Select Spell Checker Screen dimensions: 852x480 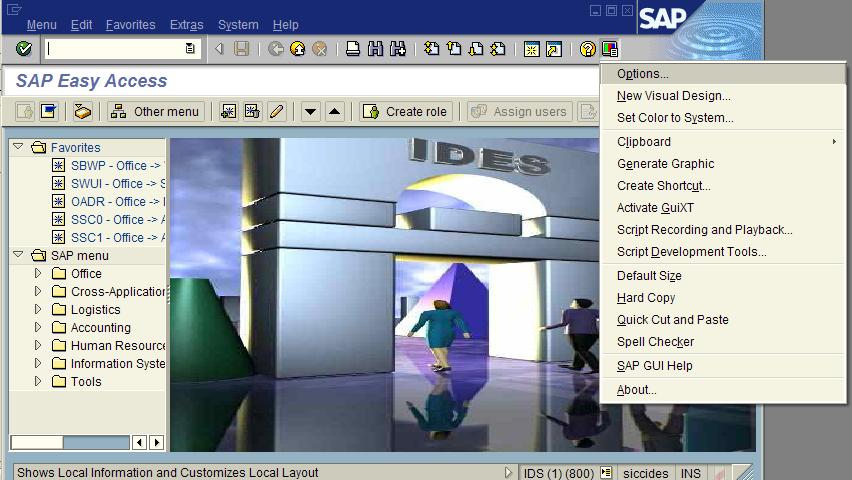coord(723,342)
